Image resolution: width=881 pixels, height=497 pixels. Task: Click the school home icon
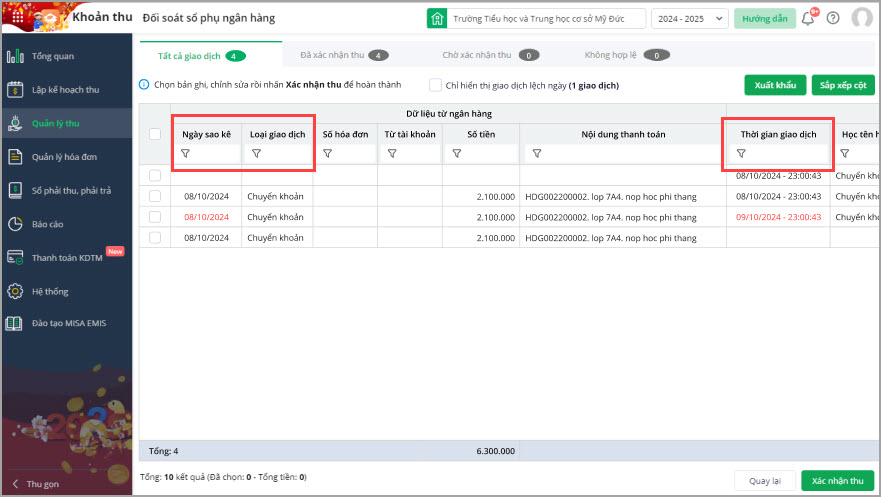click(437, 19)
